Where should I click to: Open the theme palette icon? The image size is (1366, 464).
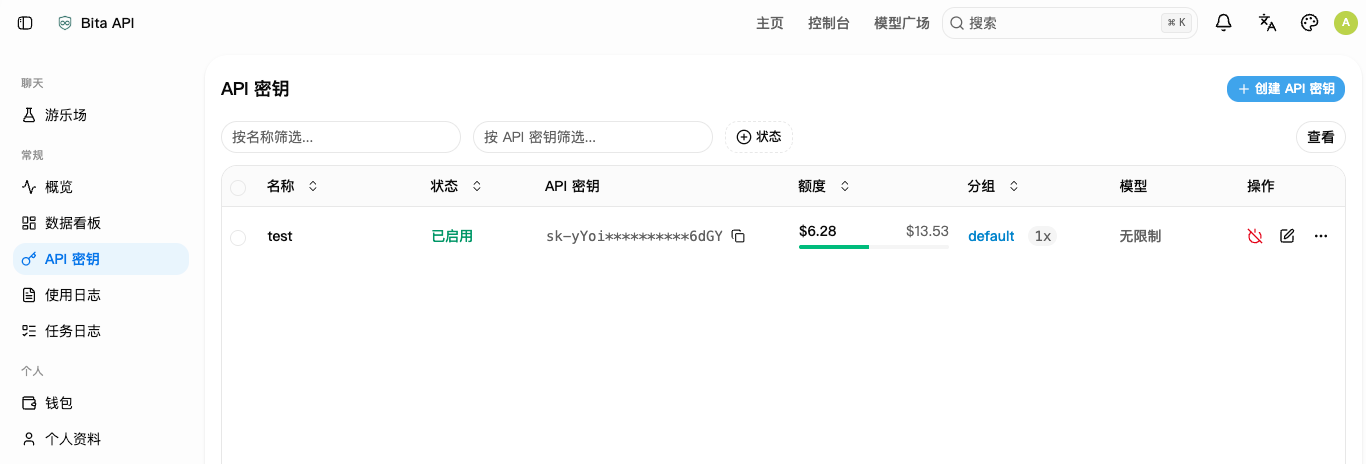(x=1309, y=23)
